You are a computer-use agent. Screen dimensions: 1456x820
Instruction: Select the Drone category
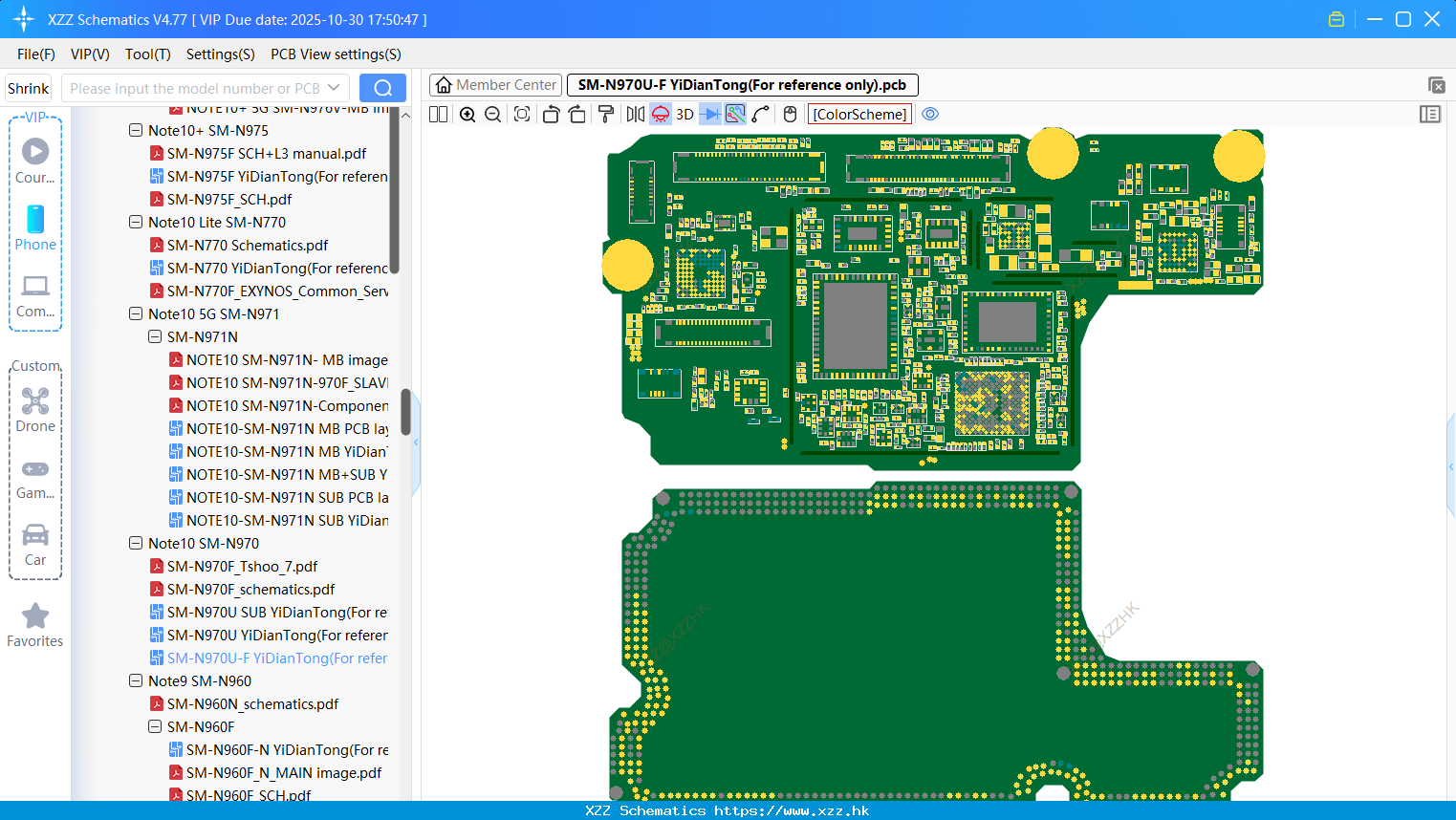pyautogui.click(x=35, y=410)
